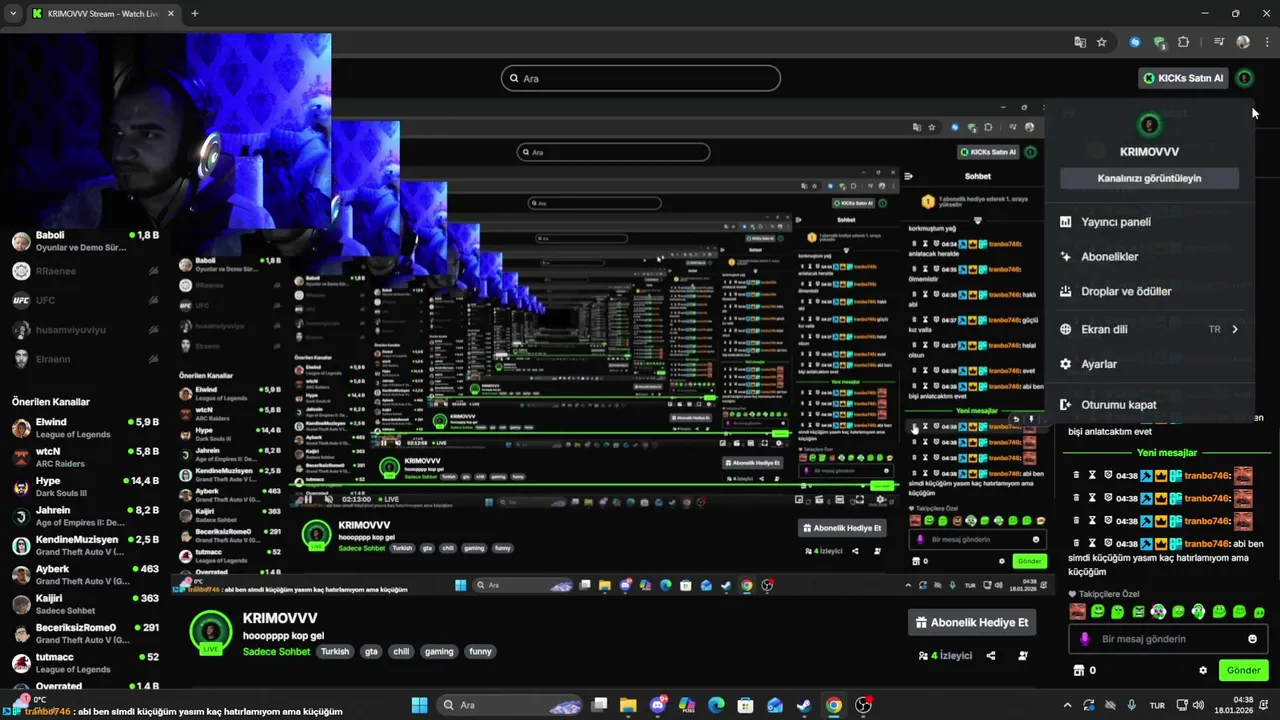Screen dimensions: 1280x720
Task: Click Sadece Sohbet category link
Action: click(277, 651)
